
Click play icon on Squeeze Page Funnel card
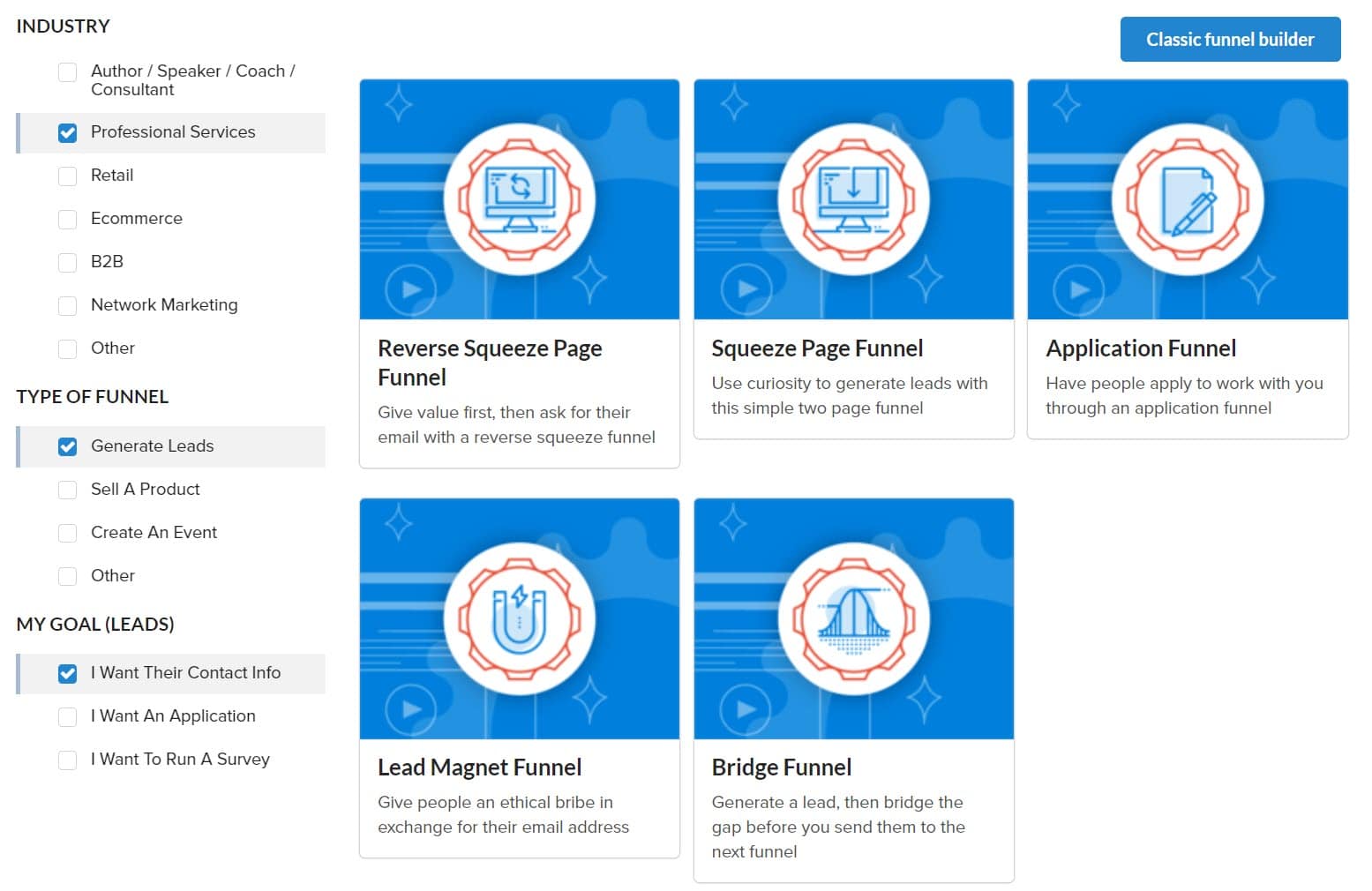(746, 288)
